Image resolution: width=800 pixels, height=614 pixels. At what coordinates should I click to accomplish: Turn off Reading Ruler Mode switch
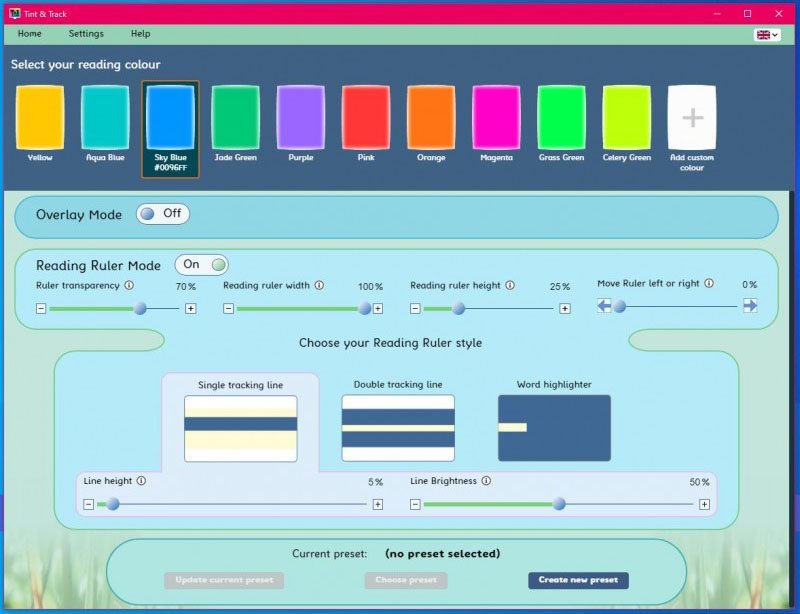point(202,264)
